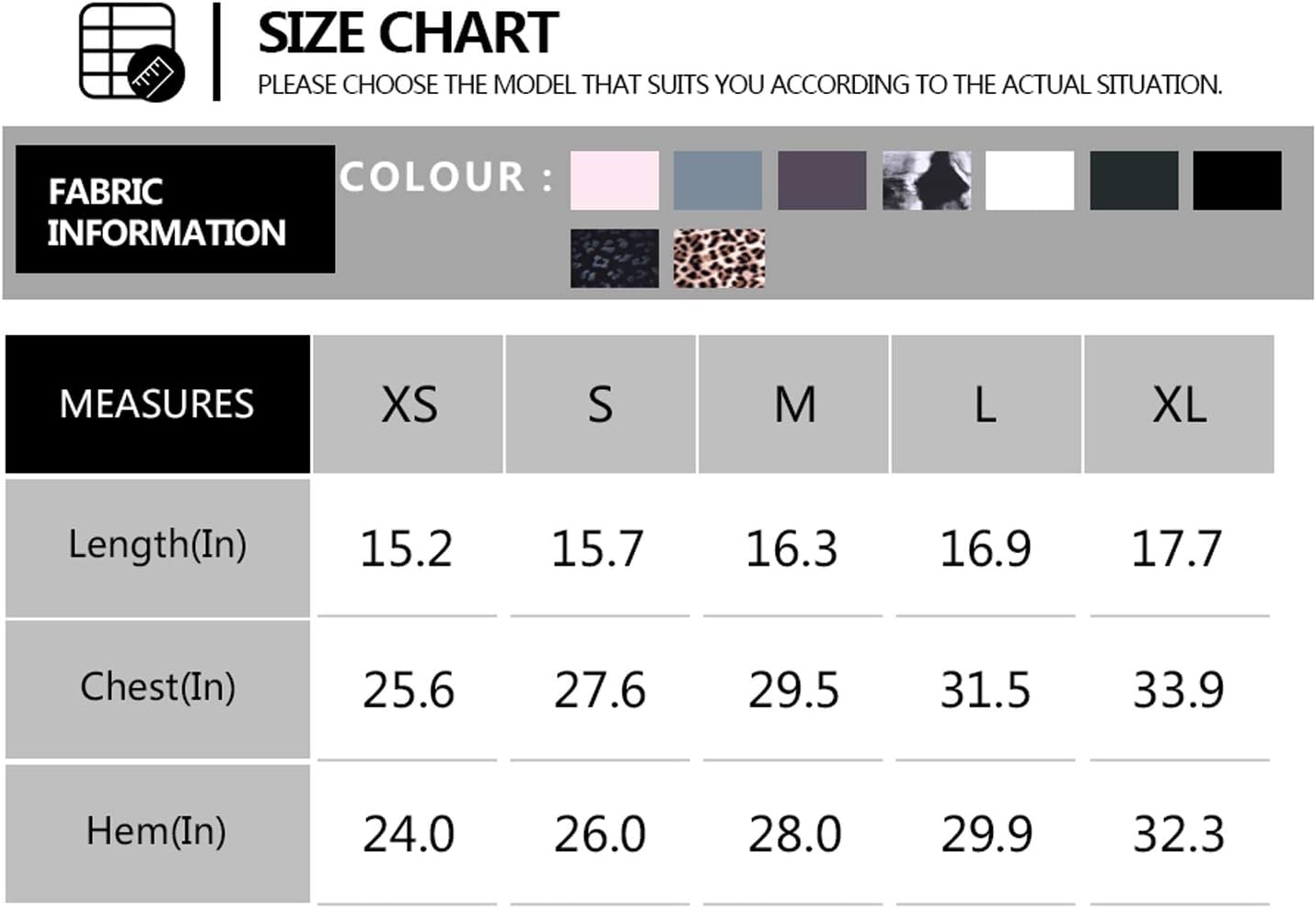Pick the dark purple colour swatch
Viewport: 1316px width, 908px height.
tap(822, 180)
